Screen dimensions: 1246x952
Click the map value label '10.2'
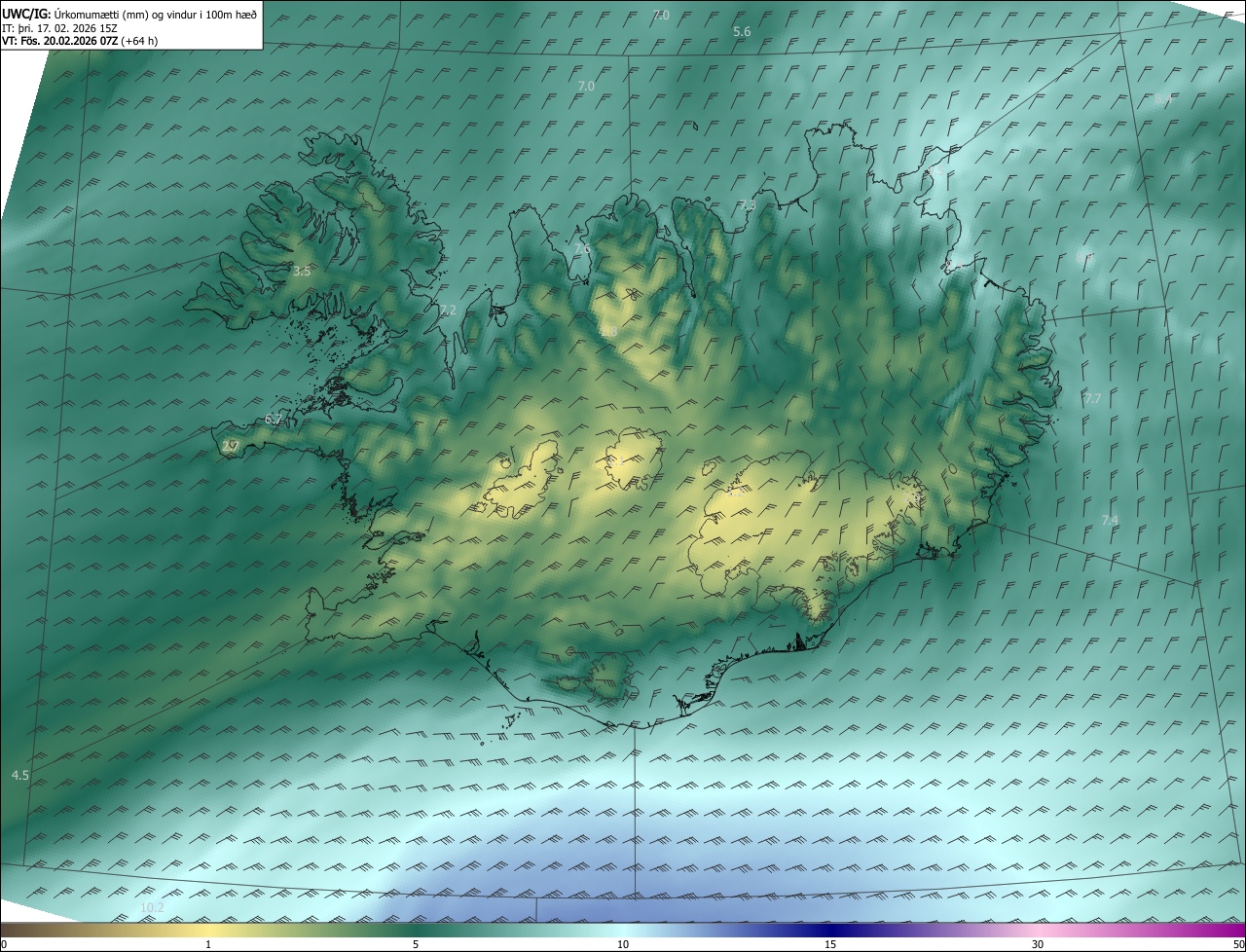click(x=152, y=908)
